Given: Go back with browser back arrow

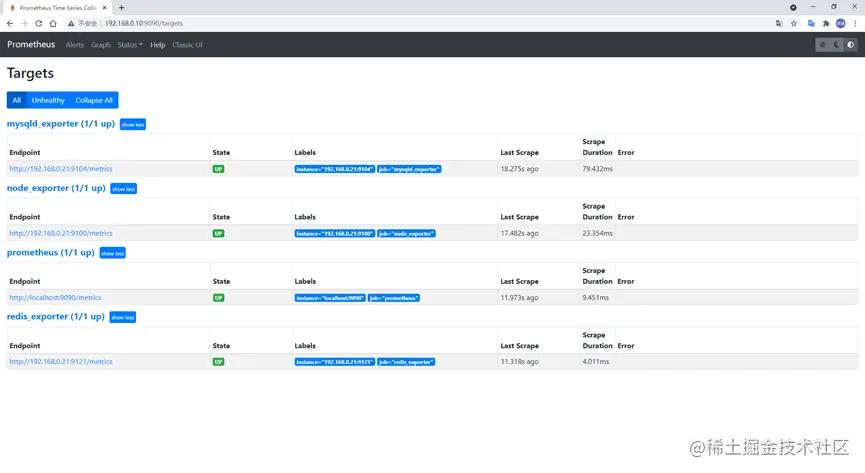Looking at the screenshot, I should click(10, 23).
